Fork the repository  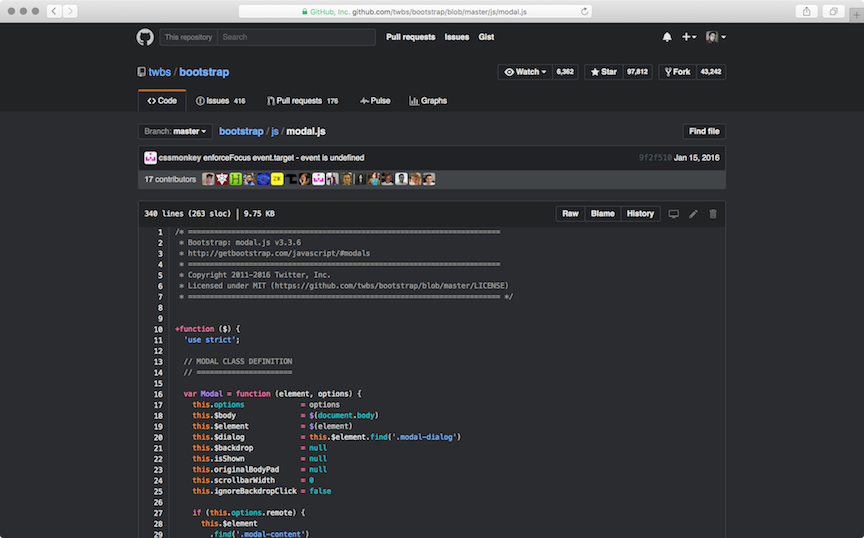point(677,72)
